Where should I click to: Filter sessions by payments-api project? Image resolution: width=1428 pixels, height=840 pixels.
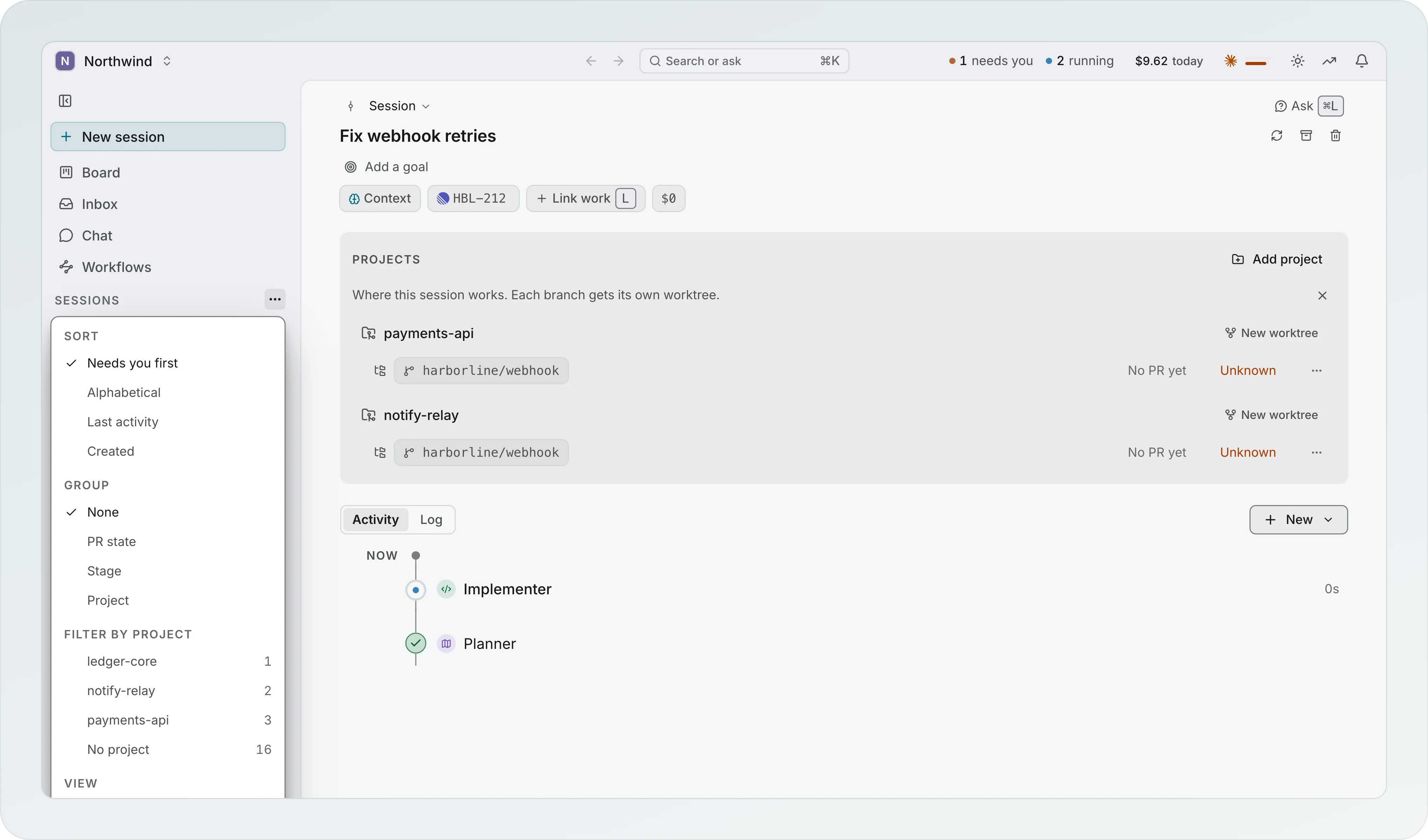coord(168,720)
